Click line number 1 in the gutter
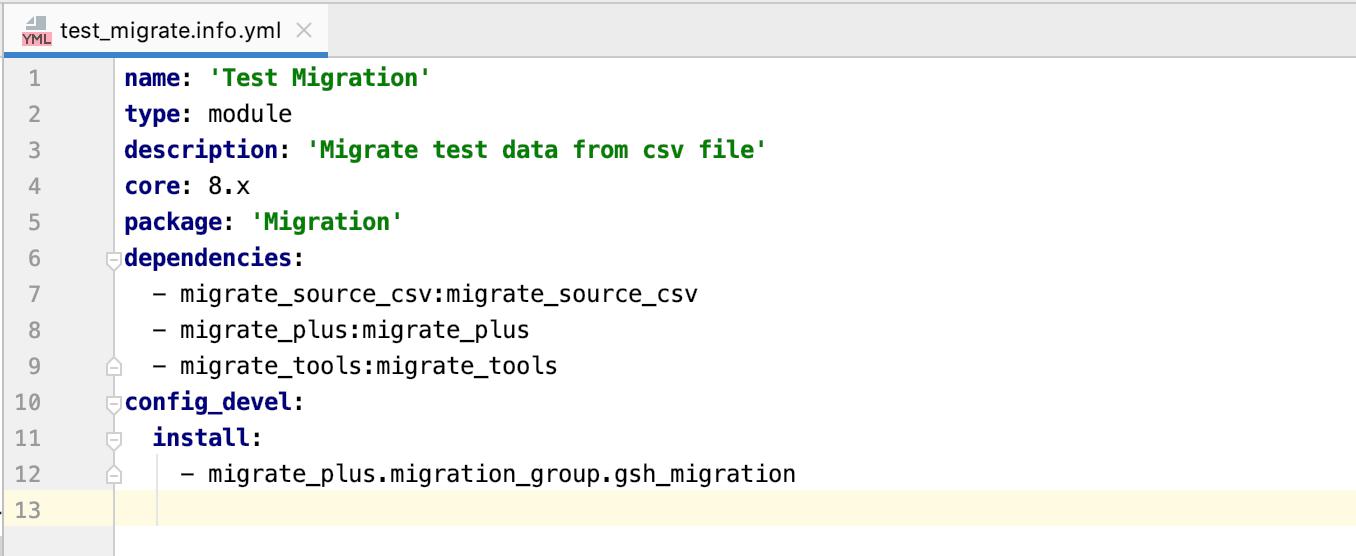Viewport: 1356px width, 556px height. [x=35, y=78]
